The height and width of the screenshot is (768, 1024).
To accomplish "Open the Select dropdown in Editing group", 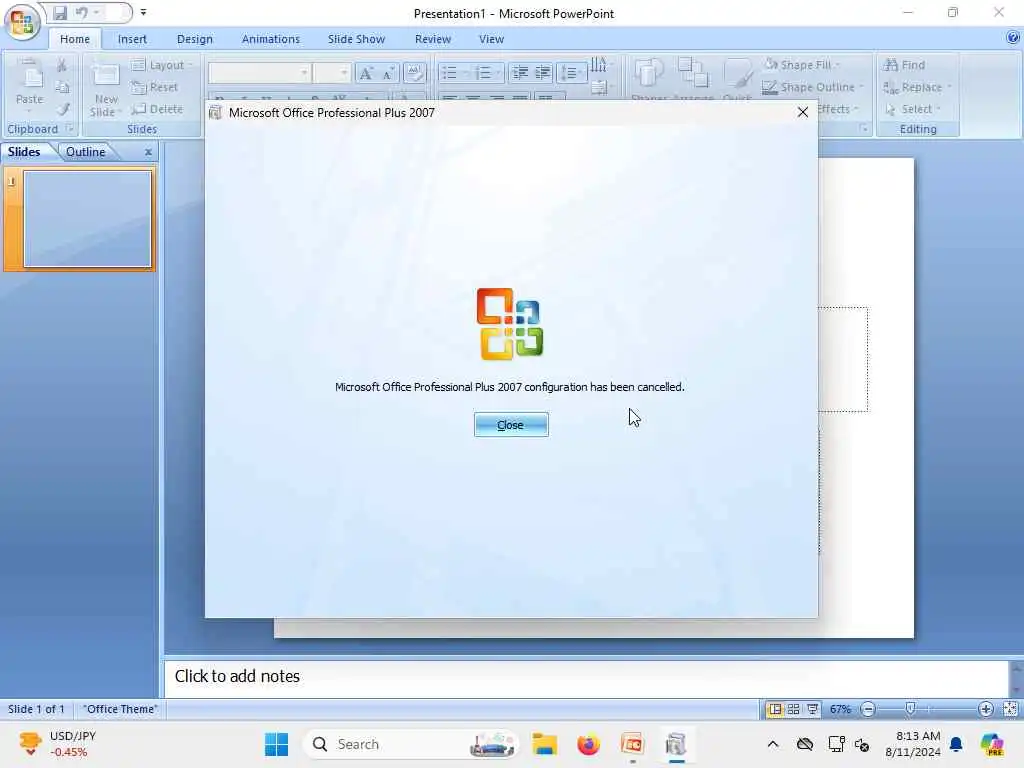I will coord(912,109).
